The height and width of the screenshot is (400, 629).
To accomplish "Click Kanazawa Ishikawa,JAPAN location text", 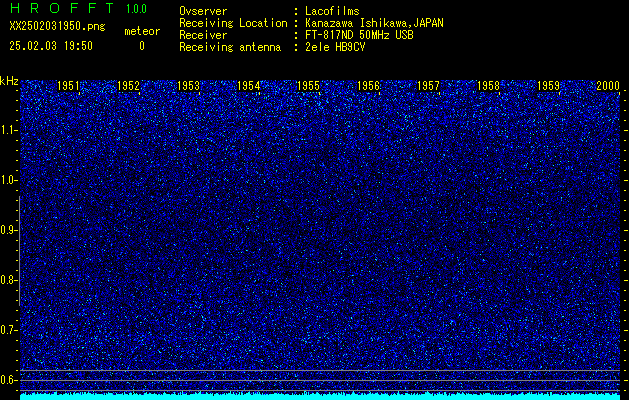I will coord(374,23).
